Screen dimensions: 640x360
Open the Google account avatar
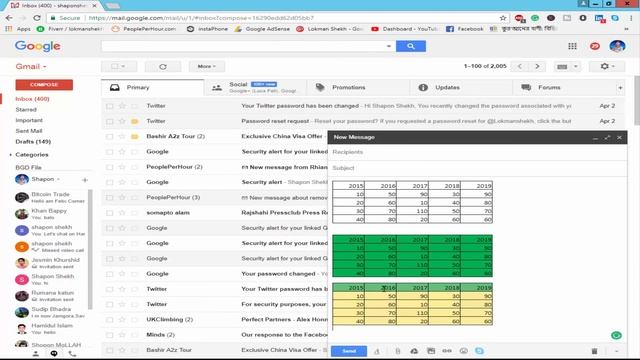617,46
